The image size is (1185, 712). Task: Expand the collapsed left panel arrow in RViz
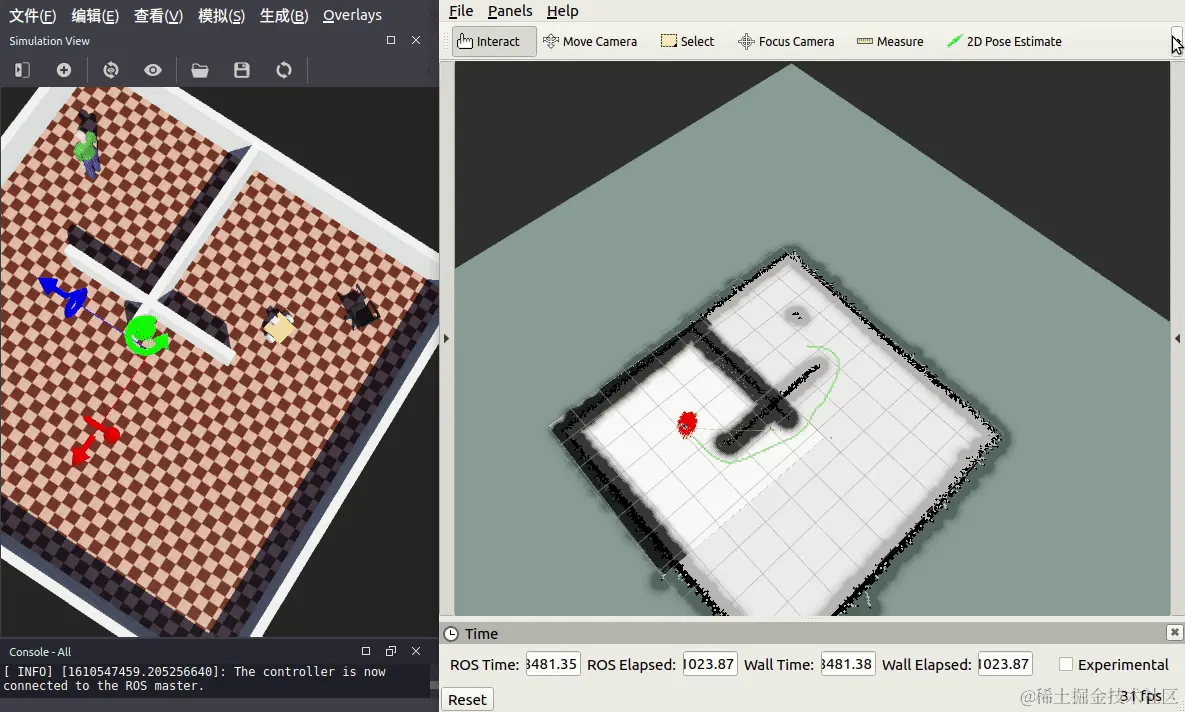click(x=447, y=339)
